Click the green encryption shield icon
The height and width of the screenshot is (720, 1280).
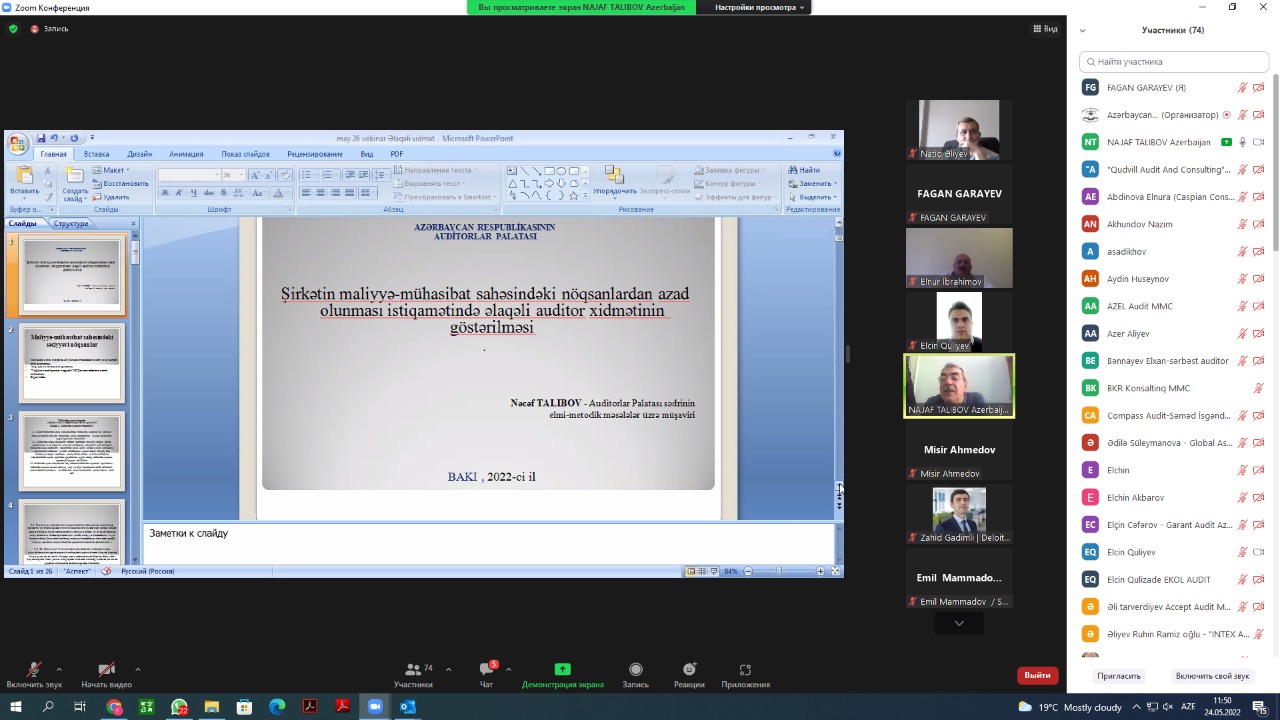13,29
